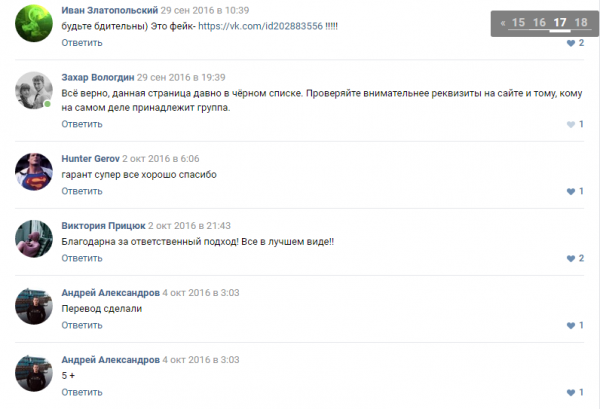
Task: Like the 'Перевод сделали' comment heart
Action: [x=571, y=326]
